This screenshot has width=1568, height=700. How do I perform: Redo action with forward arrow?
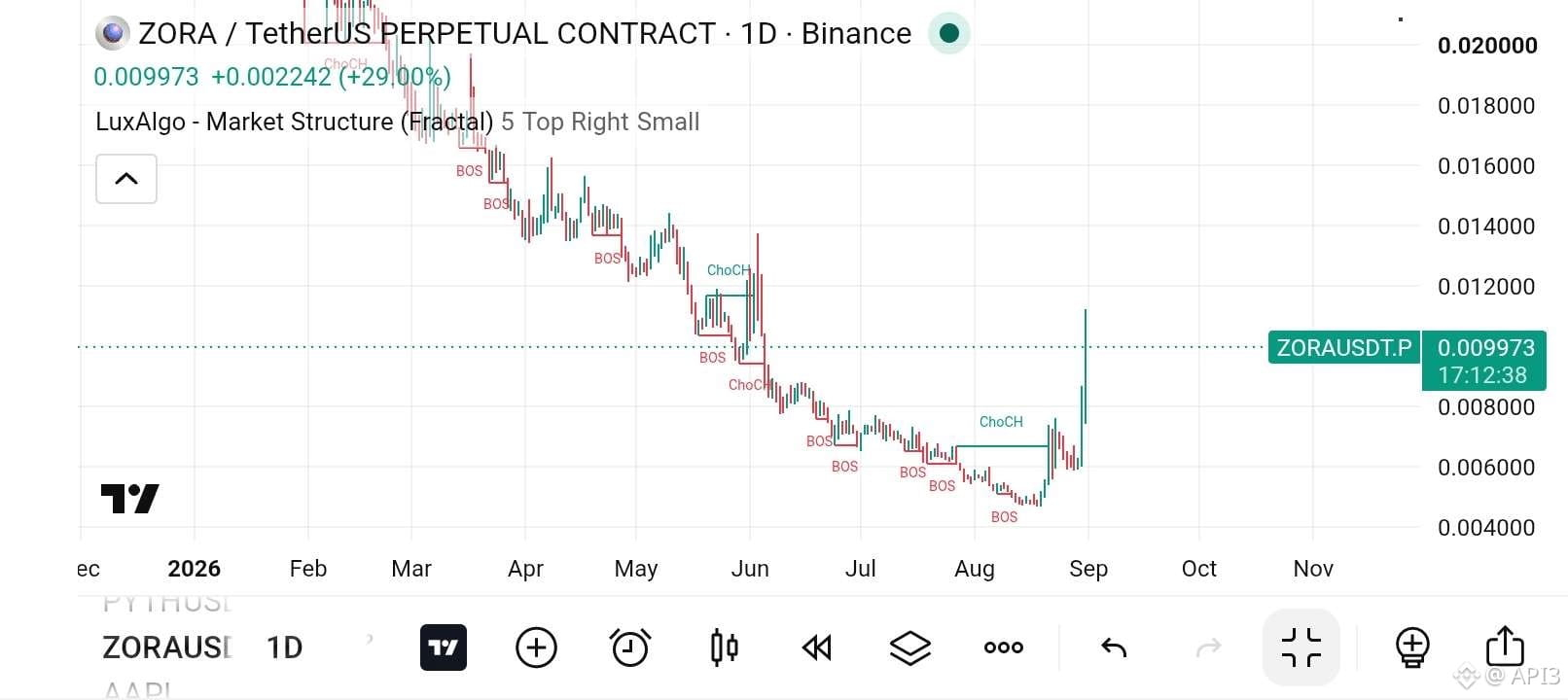tap(1208, 647)
